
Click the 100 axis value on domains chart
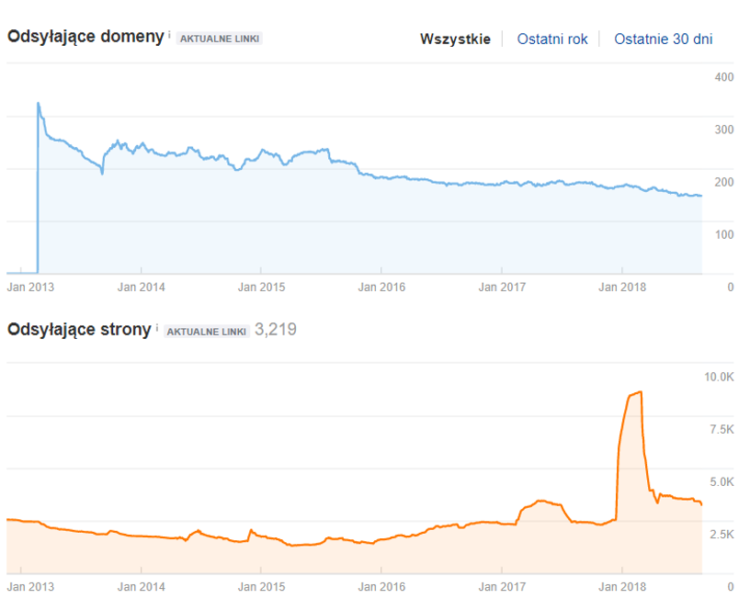(724, 235)
